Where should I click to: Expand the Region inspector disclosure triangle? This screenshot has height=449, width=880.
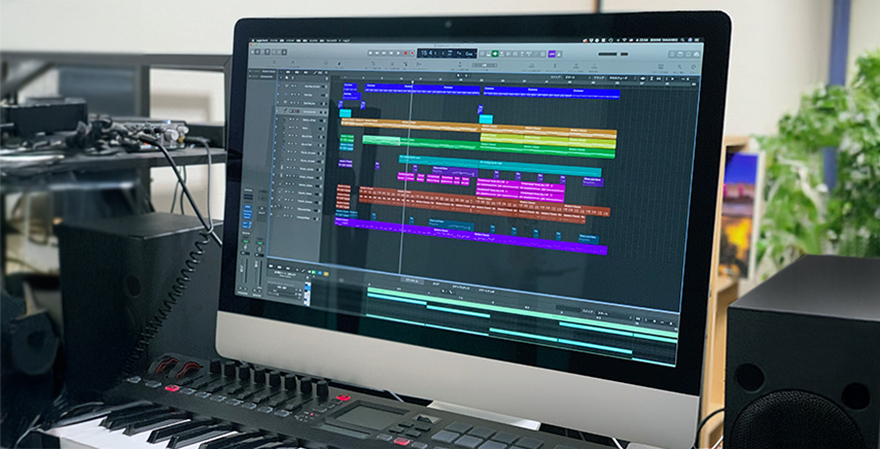(250, 71)
